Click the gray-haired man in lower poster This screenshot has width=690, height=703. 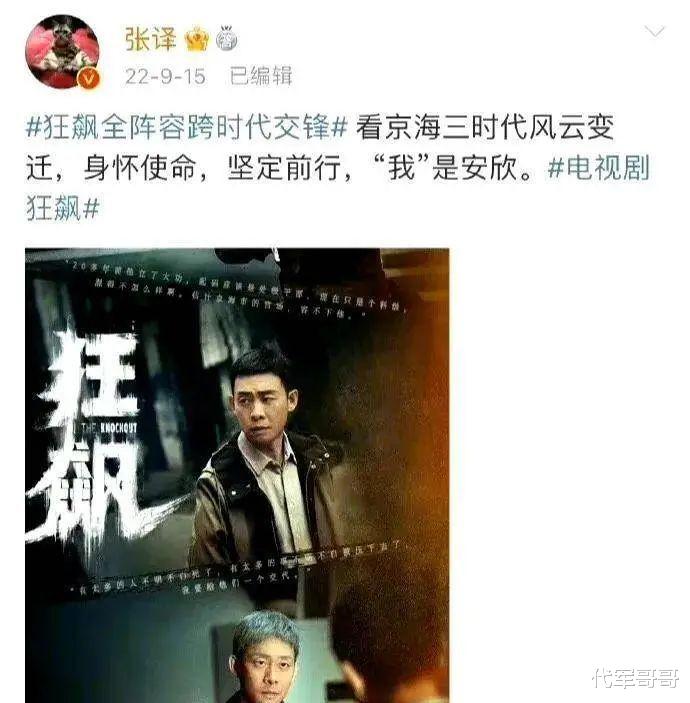pos(265,657)
